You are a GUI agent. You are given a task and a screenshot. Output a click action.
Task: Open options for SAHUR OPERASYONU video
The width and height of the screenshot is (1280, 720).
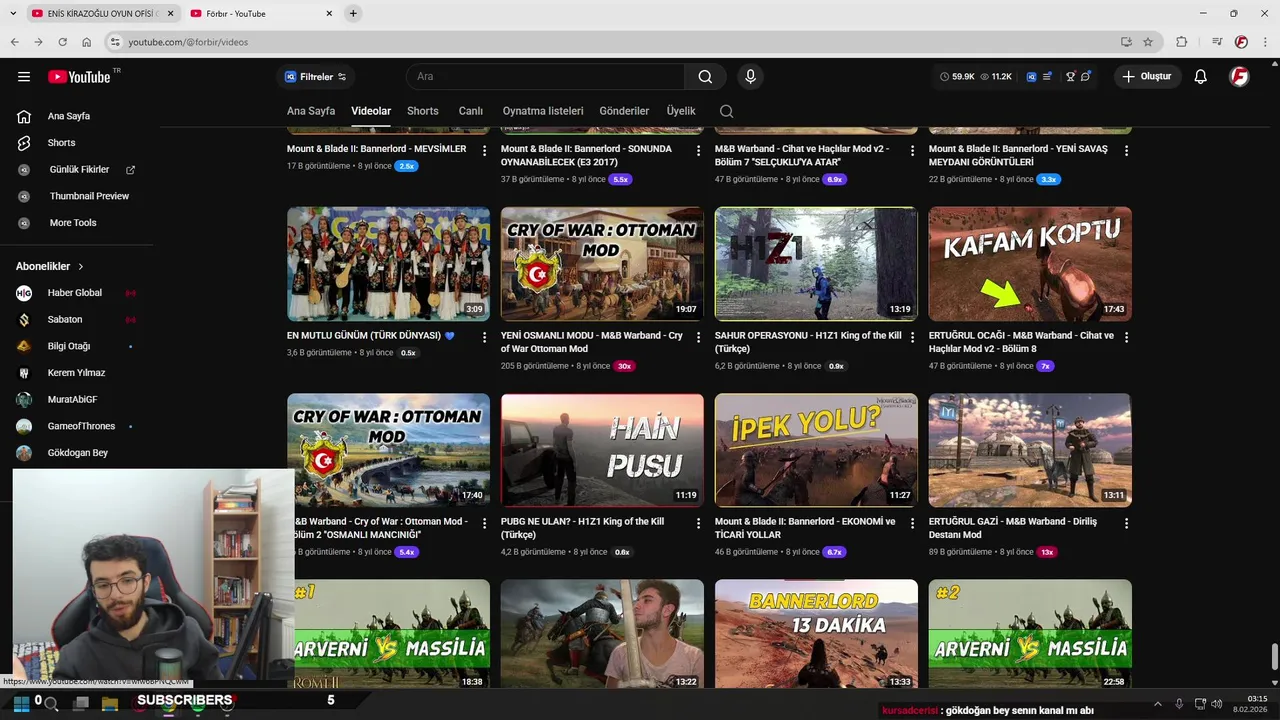pos(912,338)
